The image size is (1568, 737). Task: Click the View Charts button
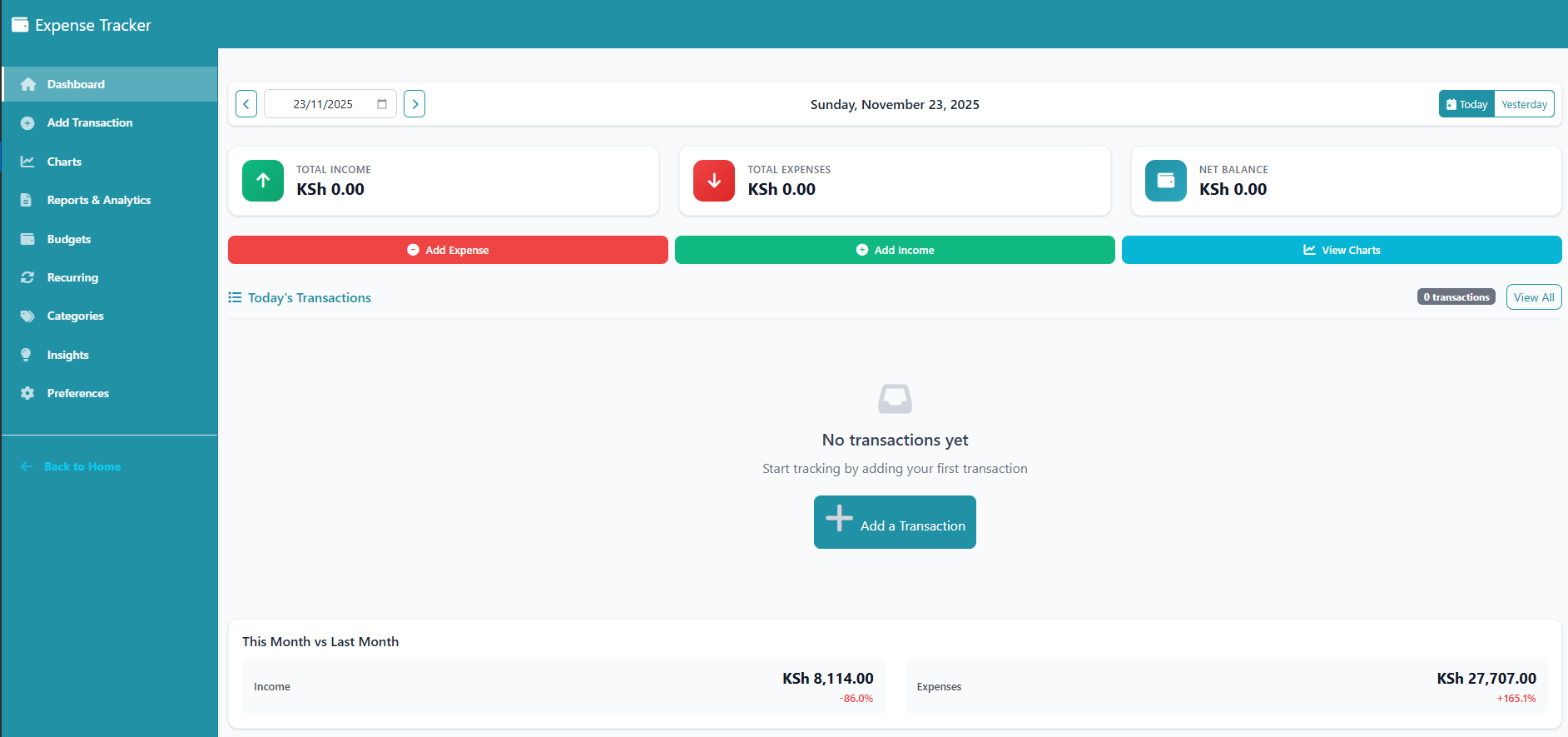(x=1342, y=250)
